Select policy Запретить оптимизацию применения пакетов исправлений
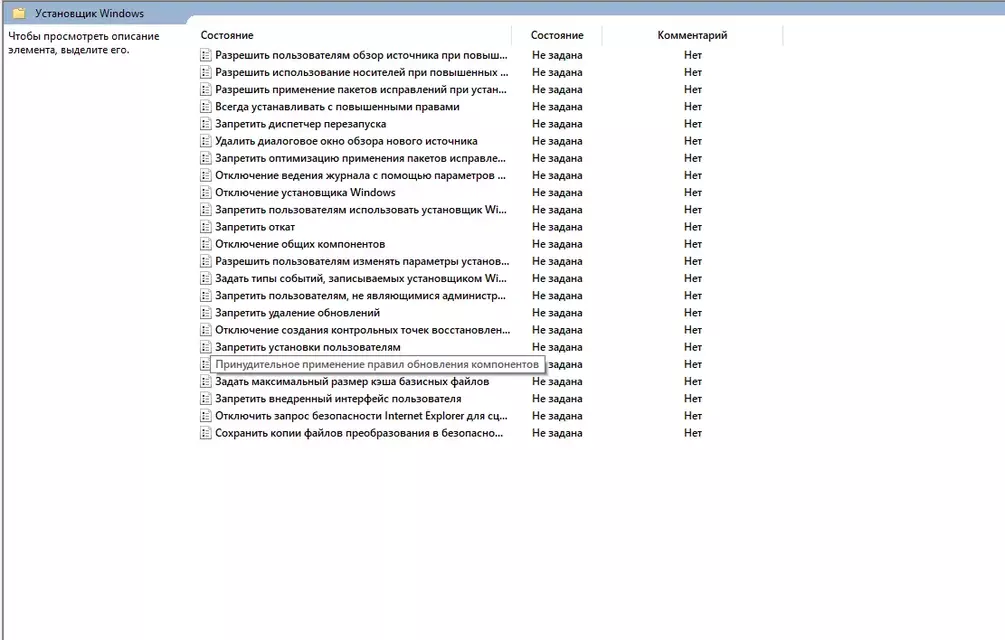The height and width of the screenshot is (640, 1005). pos(360,158)
